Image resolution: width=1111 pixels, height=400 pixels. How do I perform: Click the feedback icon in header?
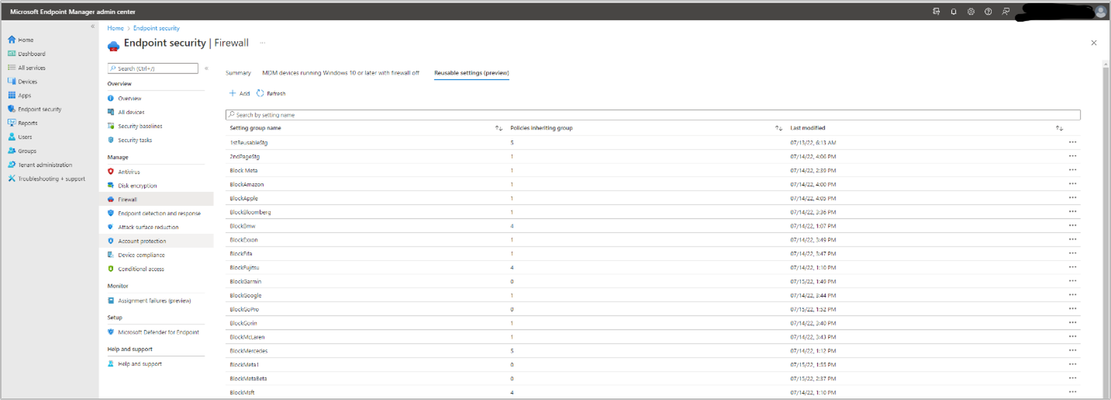click(x=1005, y=12)
